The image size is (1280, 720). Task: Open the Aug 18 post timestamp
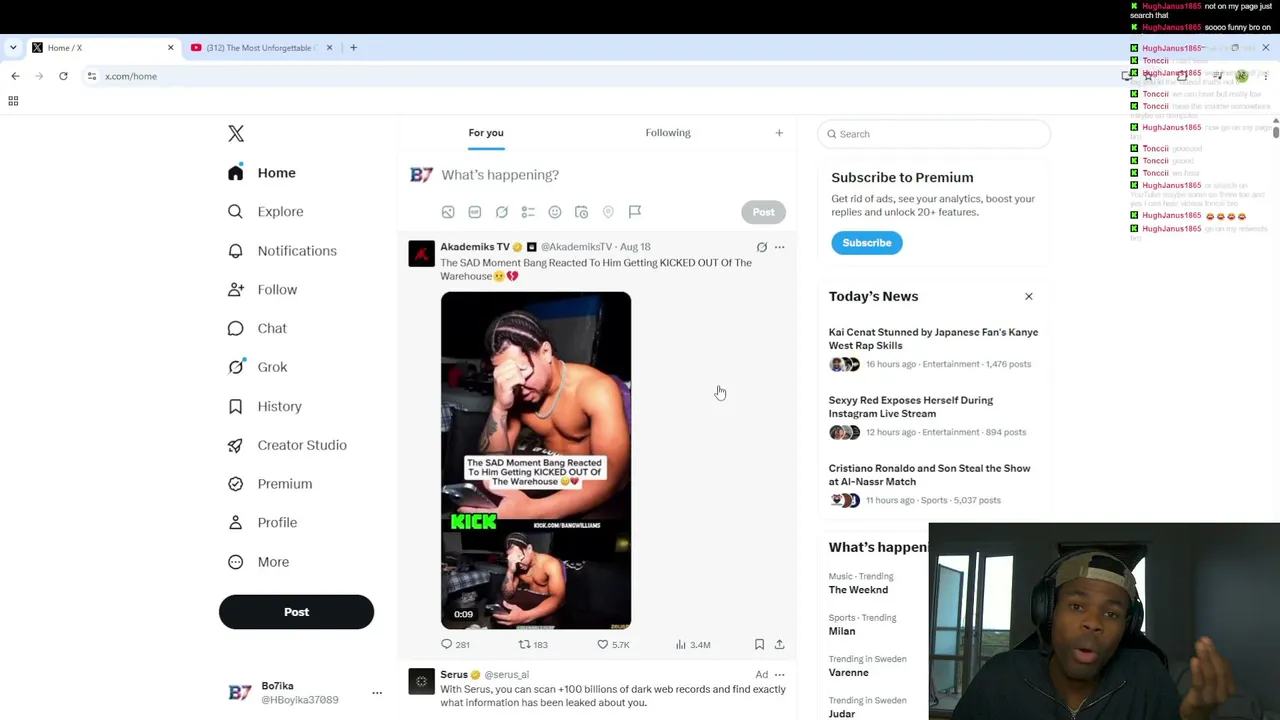point(635,247)
